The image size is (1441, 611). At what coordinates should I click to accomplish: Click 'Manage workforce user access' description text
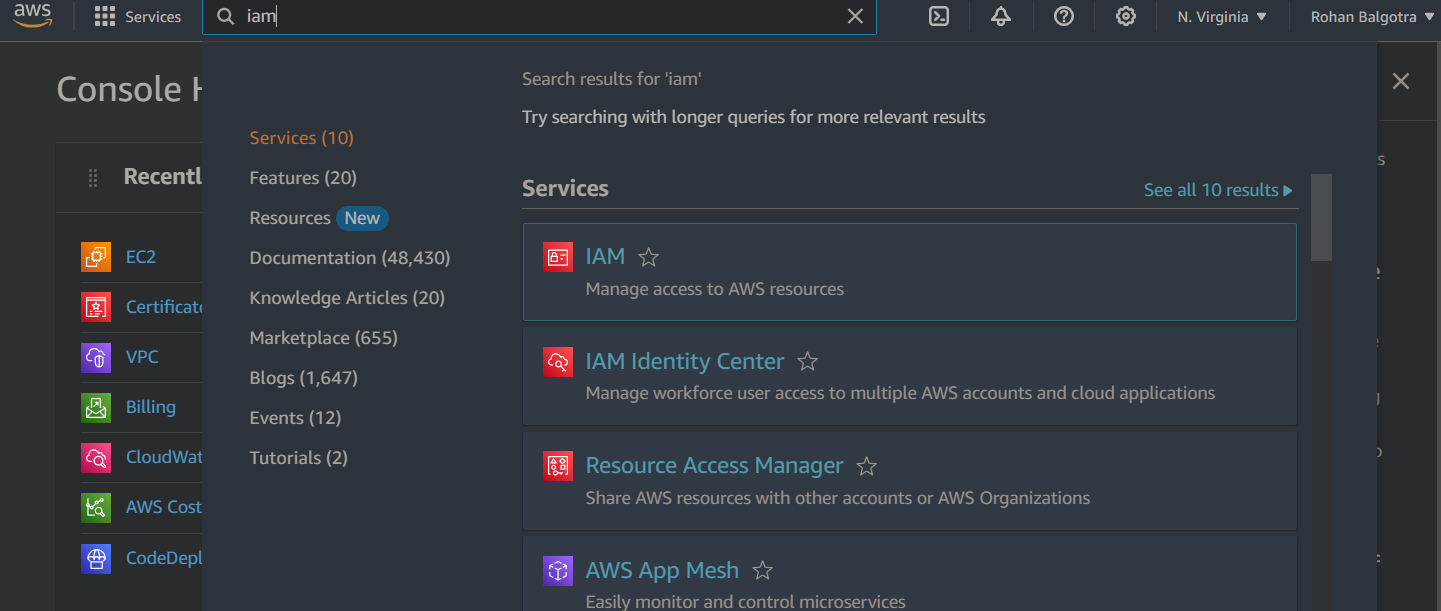900,393
